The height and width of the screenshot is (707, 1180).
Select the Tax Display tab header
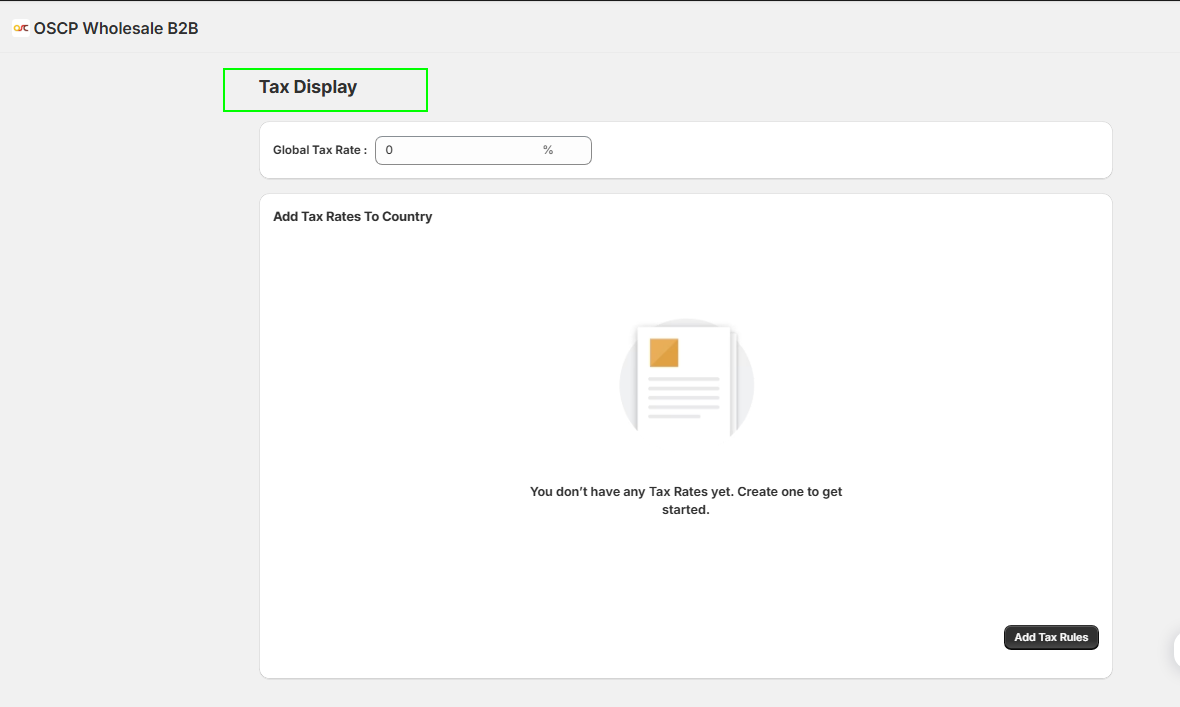308,86
